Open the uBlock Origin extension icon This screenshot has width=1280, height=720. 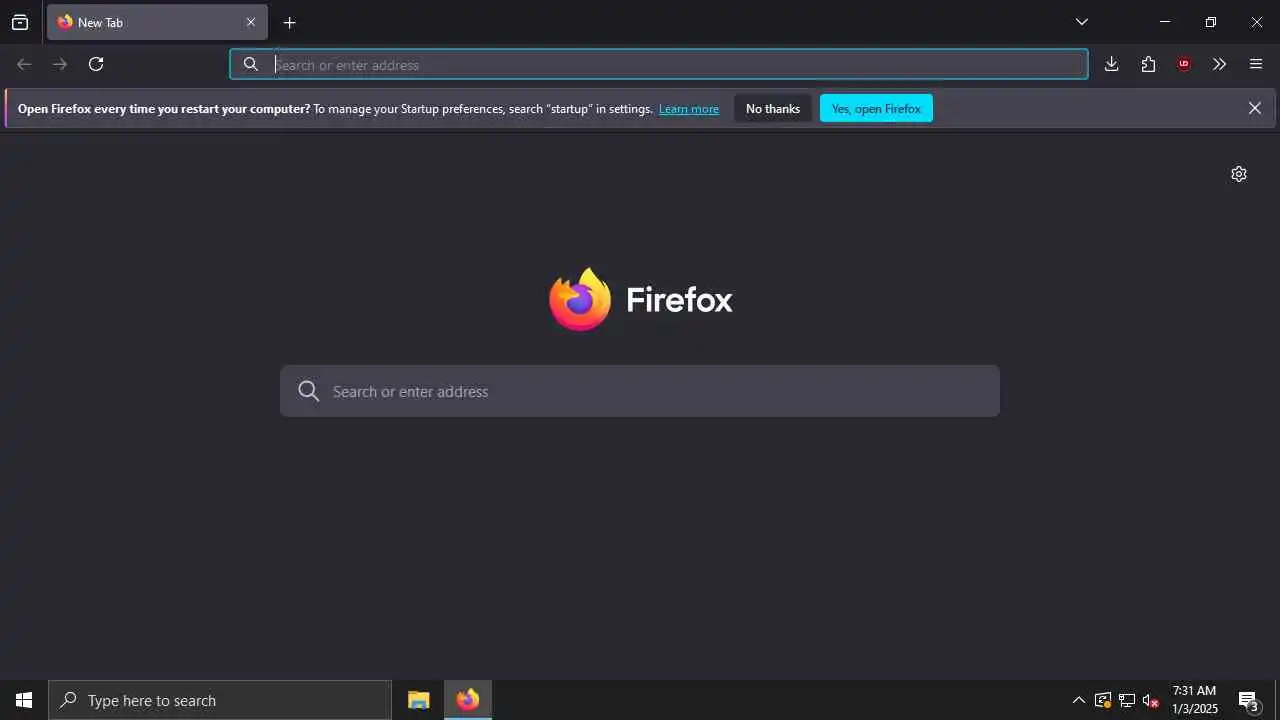(1184, 64)
